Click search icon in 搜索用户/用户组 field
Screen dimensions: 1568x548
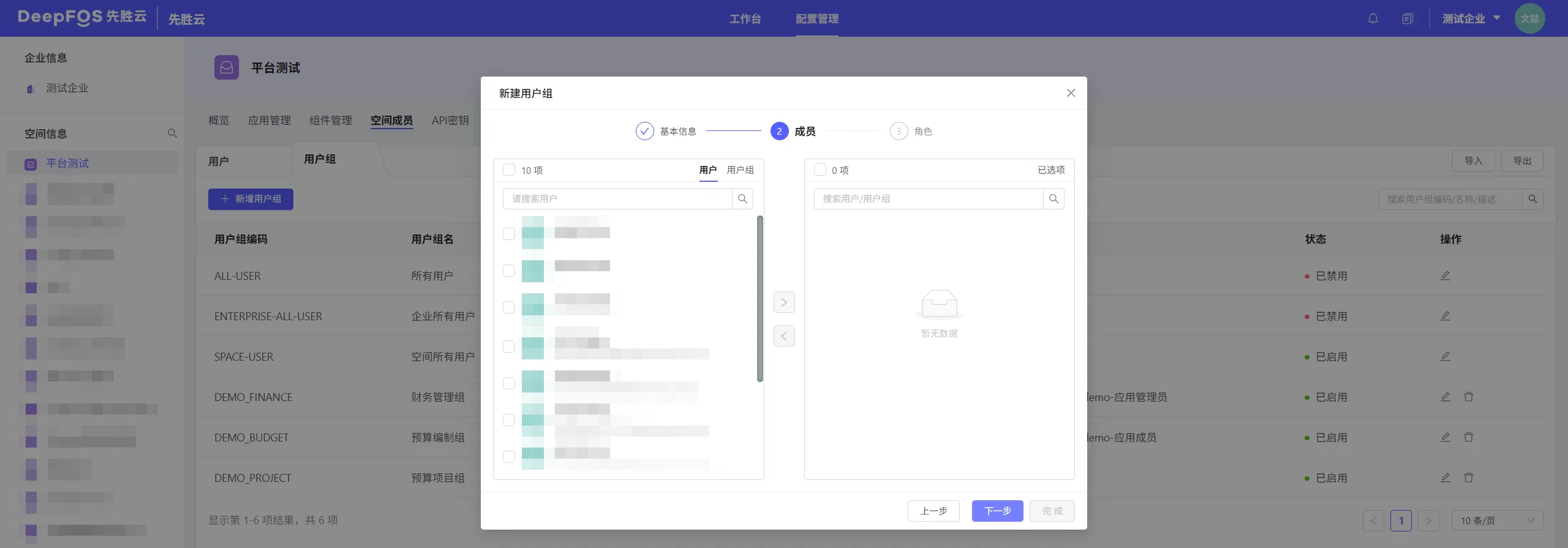tap(1053, 198)
